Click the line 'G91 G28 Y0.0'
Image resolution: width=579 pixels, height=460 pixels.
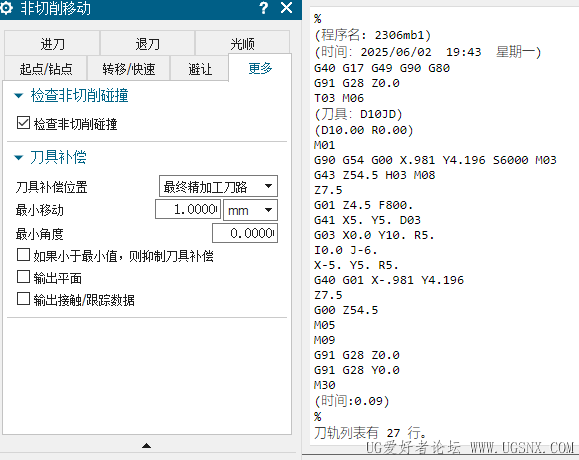coord(357,370)
